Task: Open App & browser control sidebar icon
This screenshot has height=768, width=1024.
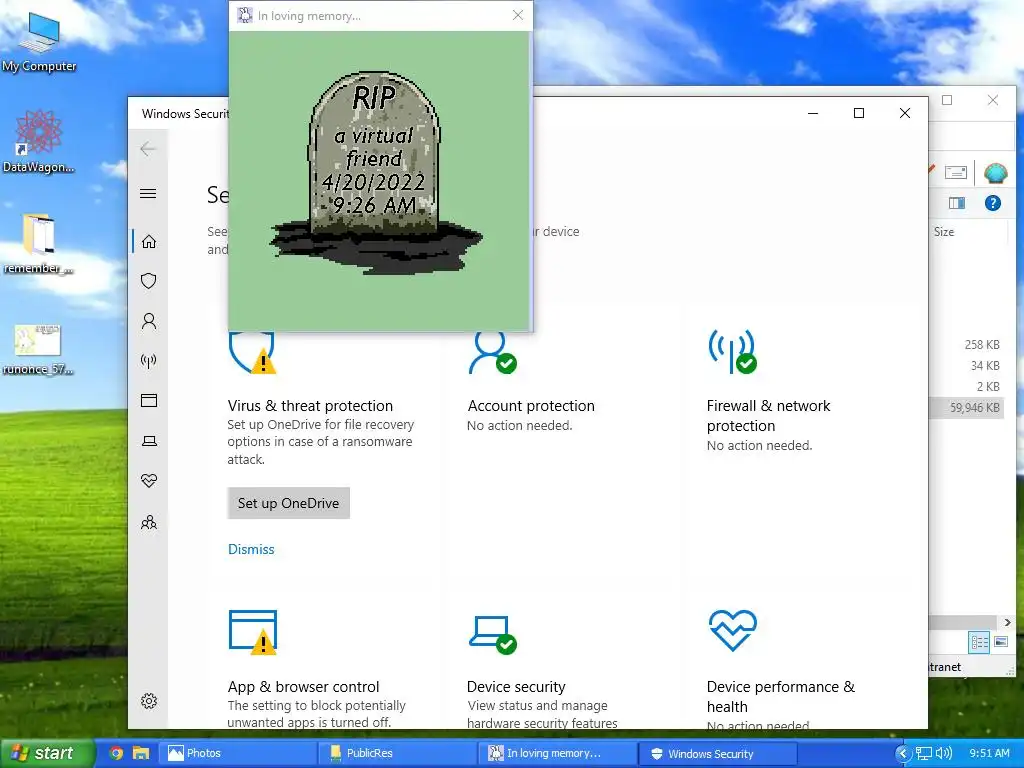Action: 149,400
